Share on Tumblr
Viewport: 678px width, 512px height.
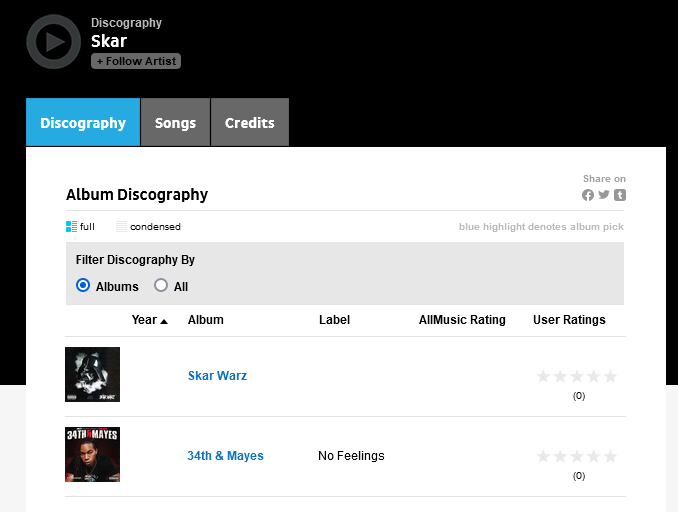[620, 195]
